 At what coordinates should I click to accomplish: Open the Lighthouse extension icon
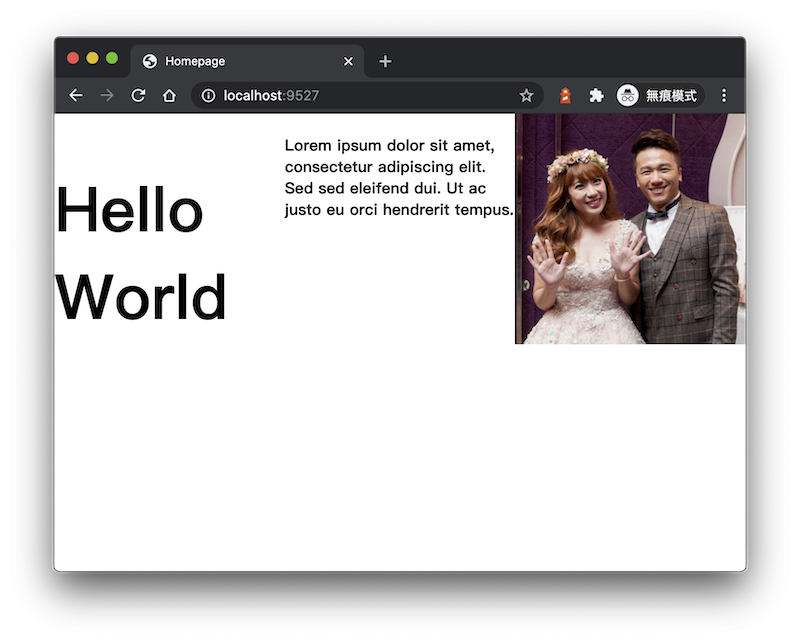(x=565, y=95)
